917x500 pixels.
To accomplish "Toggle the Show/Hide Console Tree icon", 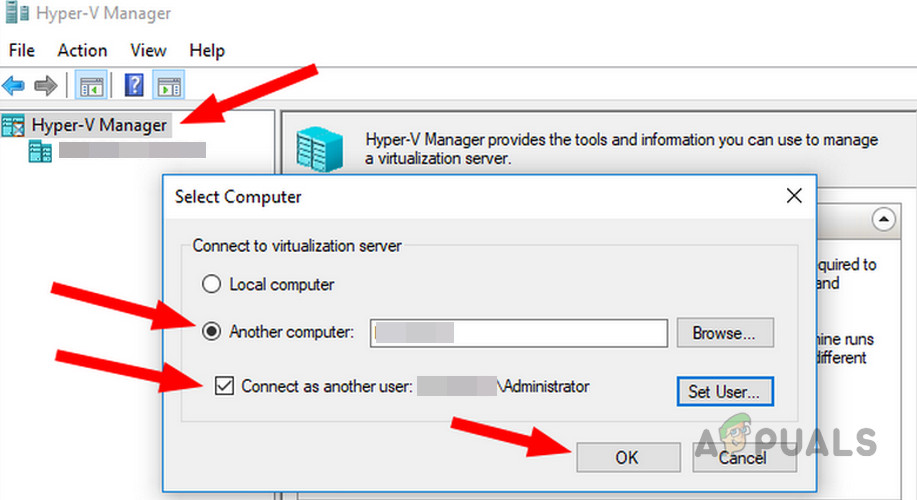I will click(91, 86).
